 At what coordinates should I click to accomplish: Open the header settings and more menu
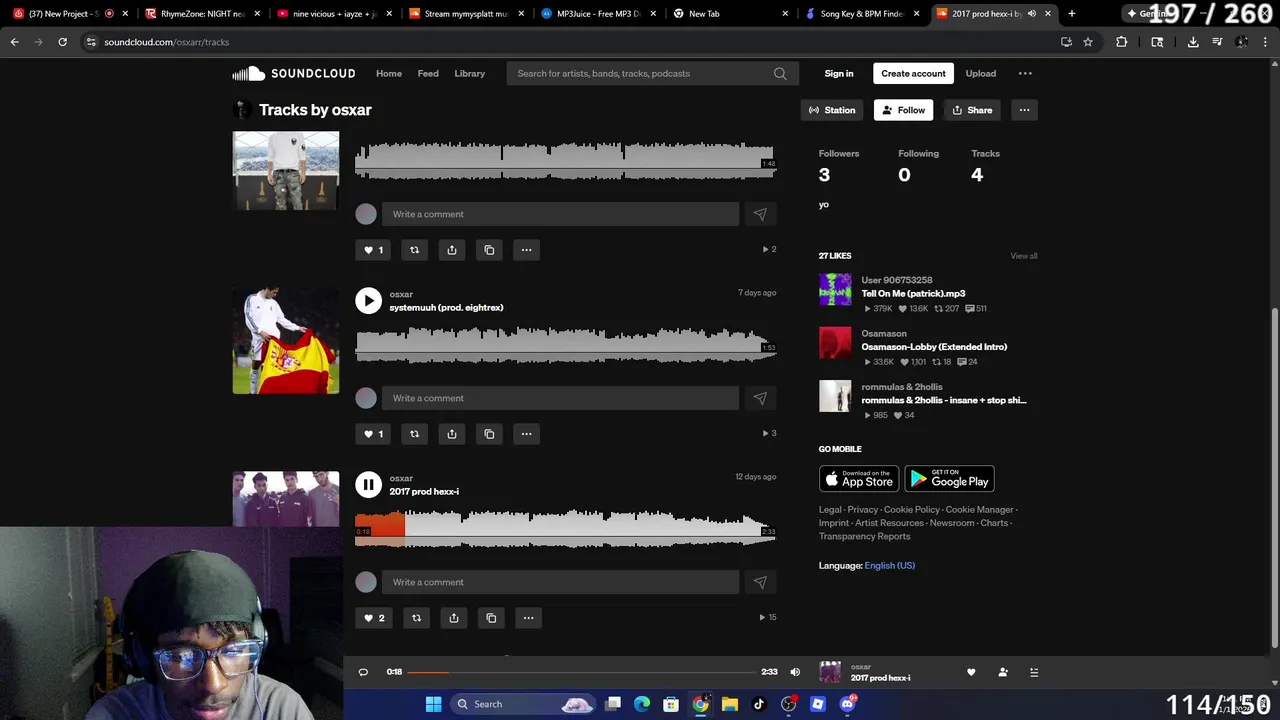point(1025,73)
